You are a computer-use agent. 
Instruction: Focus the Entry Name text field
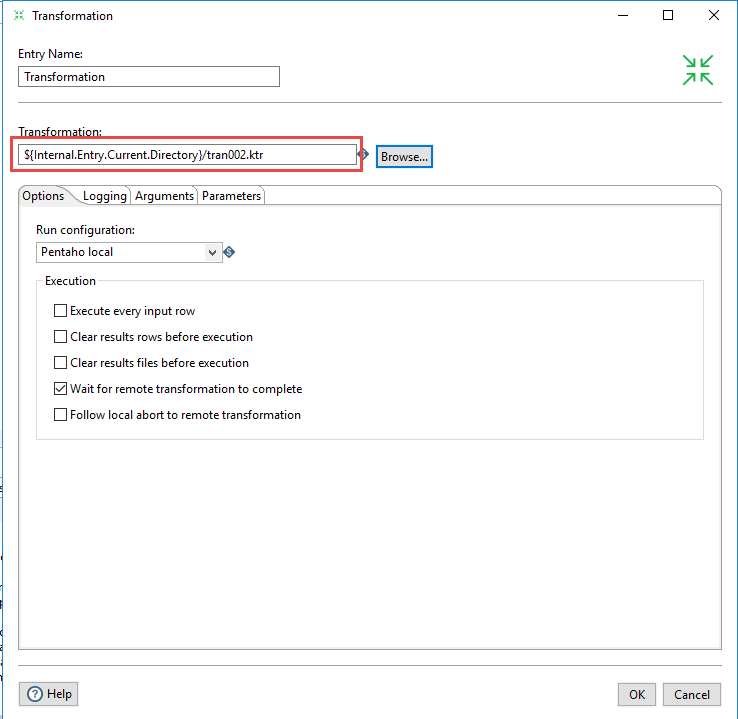tap(149, 77)
